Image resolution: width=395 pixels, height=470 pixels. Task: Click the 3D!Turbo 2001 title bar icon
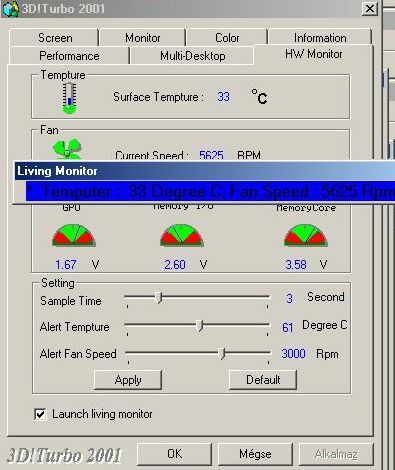point(10,9)
